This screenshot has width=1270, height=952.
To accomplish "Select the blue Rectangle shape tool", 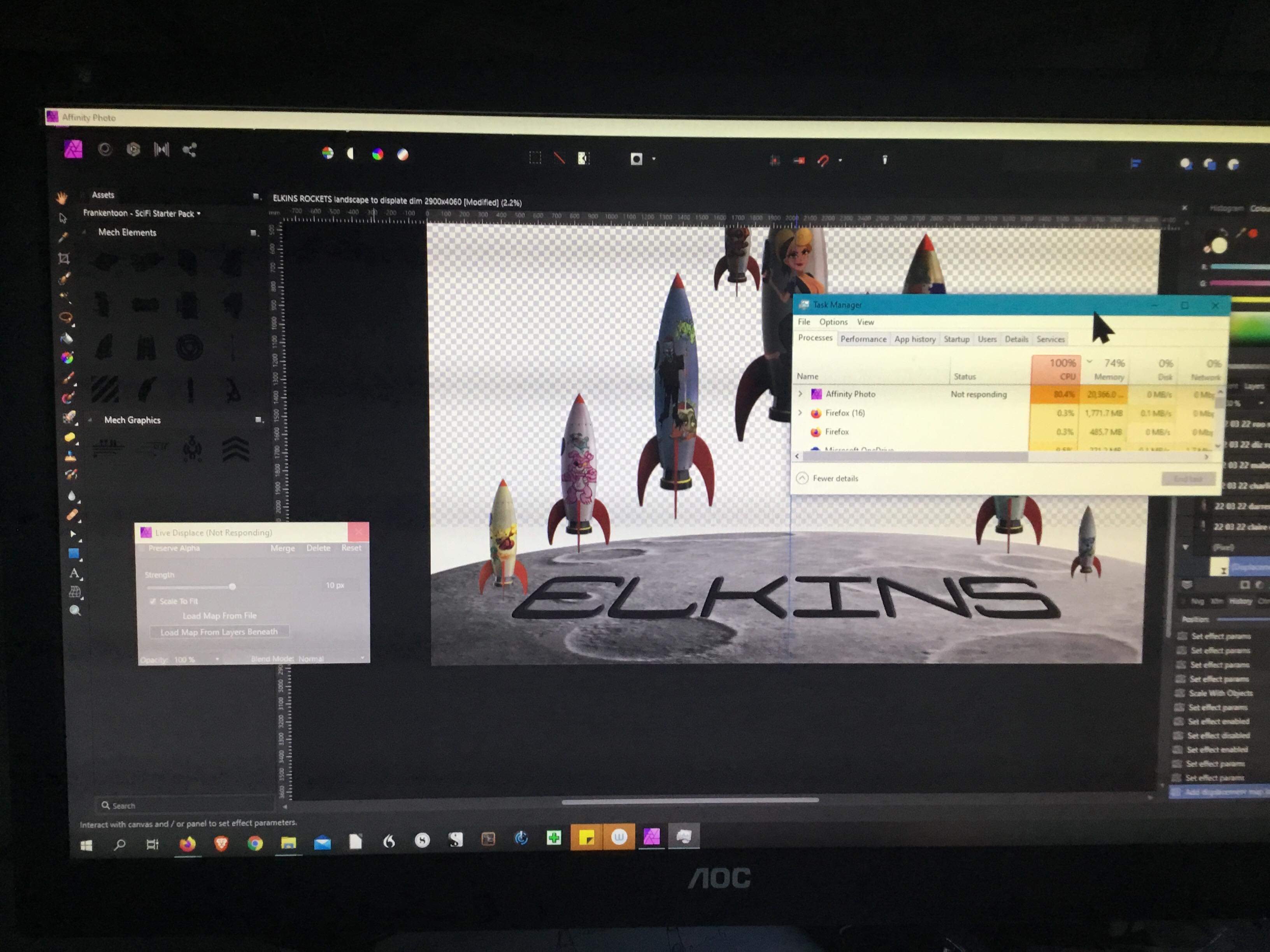I will 74,553.
